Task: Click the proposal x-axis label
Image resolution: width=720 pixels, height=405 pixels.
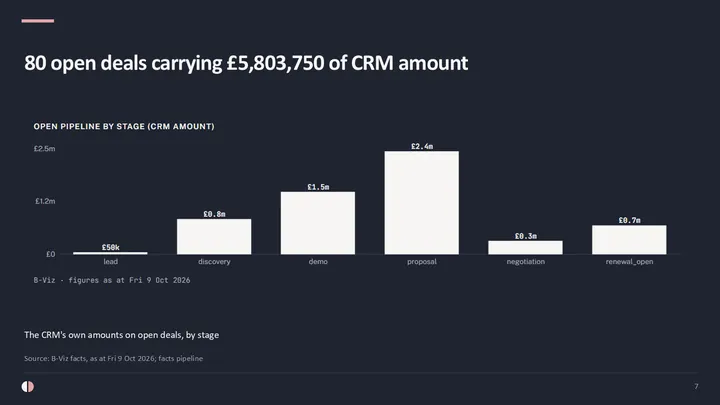Action: [x=422, y=261]
